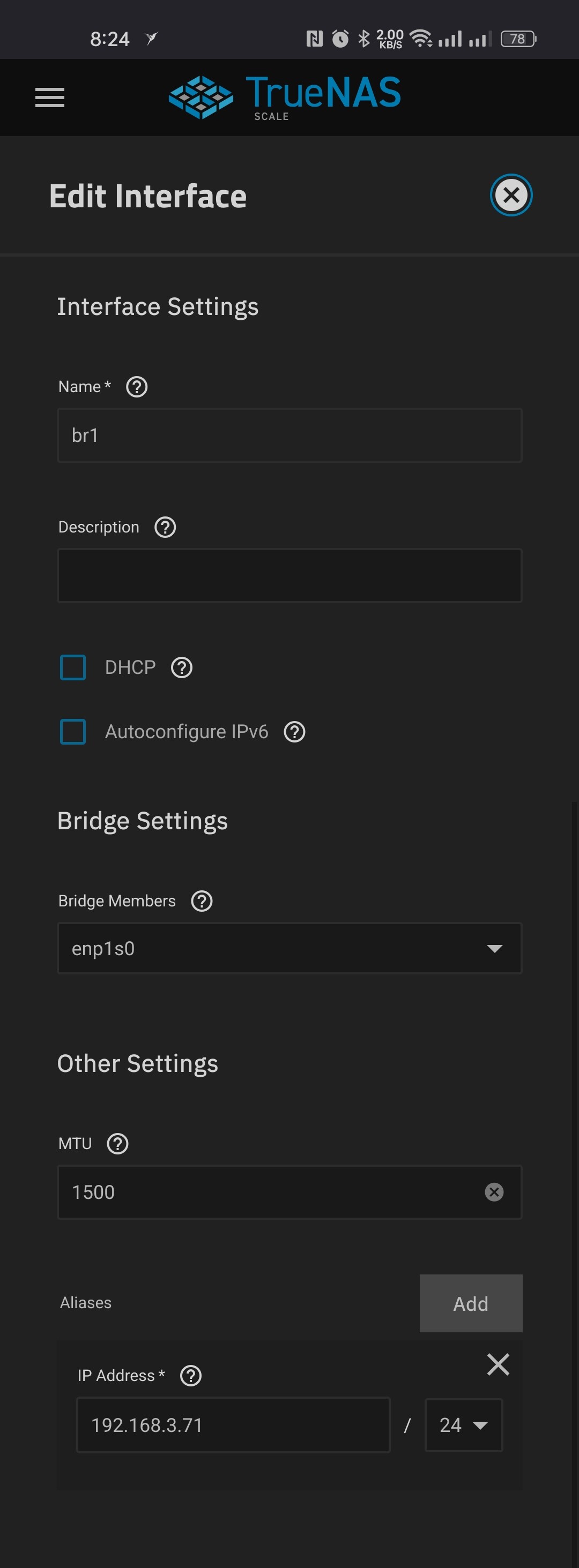Show help for Bridge Members
The width and height of the screenshot is (579, 1568).
(x=202, y=901)
